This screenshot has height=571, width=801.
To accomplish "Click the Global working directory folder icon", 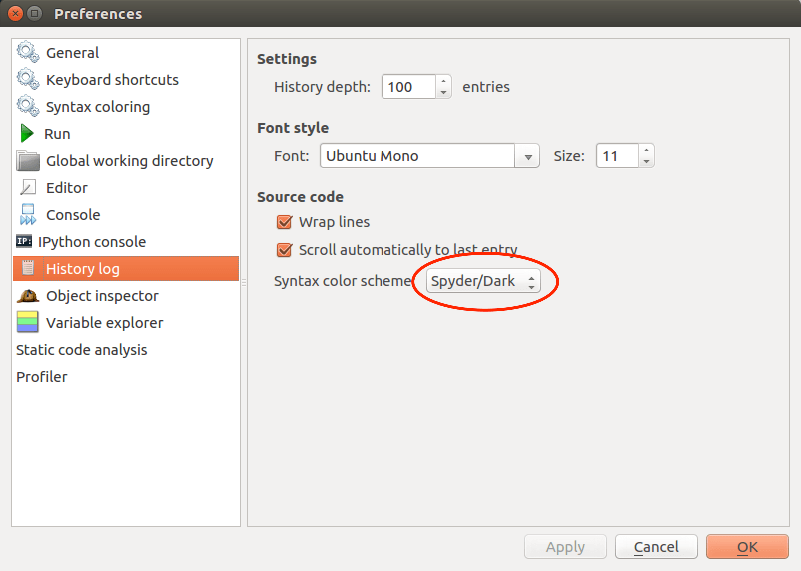I will 28,161.
